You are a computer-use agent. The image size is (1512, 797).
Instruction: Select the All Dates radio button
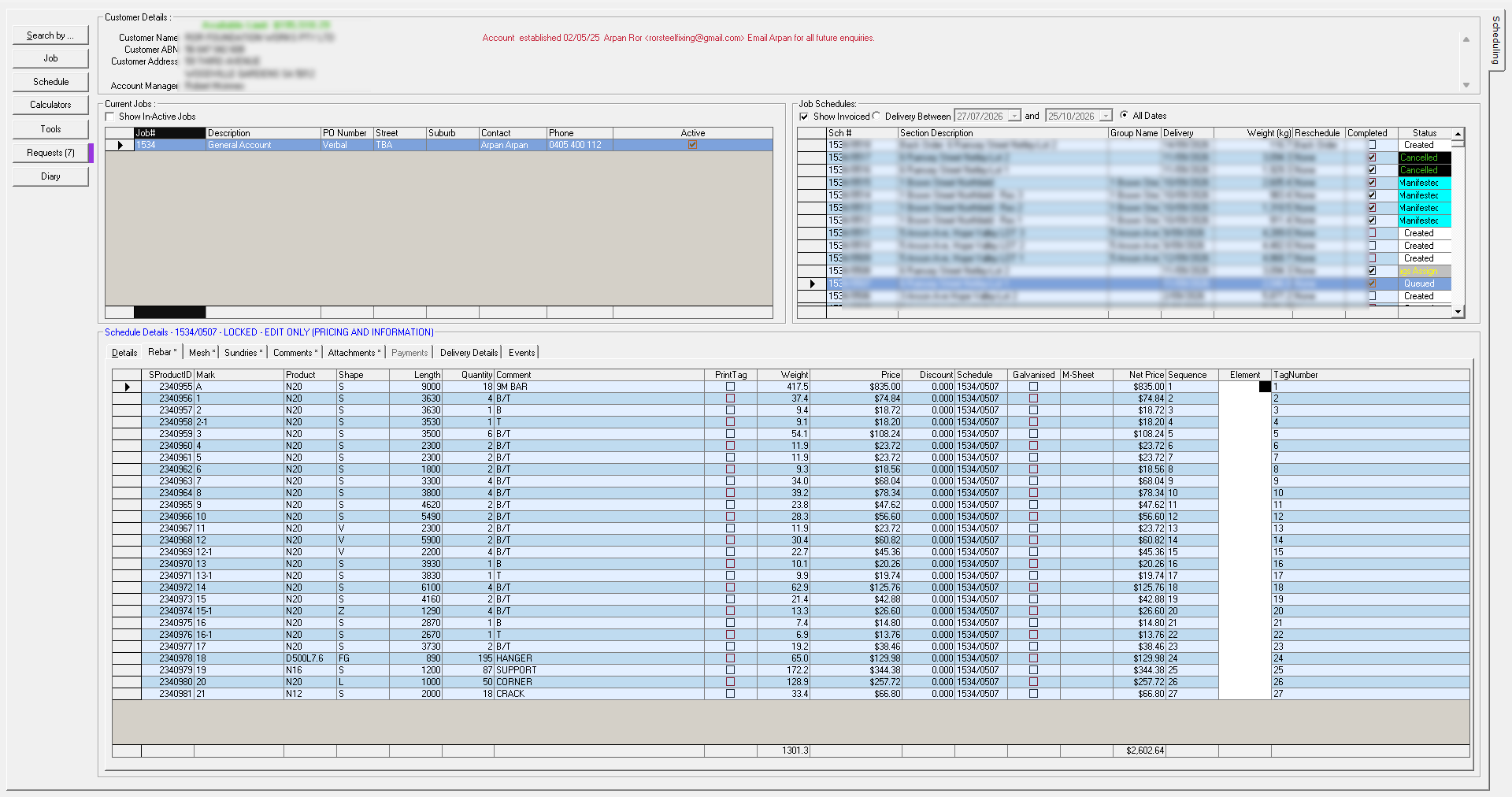[x=1124, y=115]
